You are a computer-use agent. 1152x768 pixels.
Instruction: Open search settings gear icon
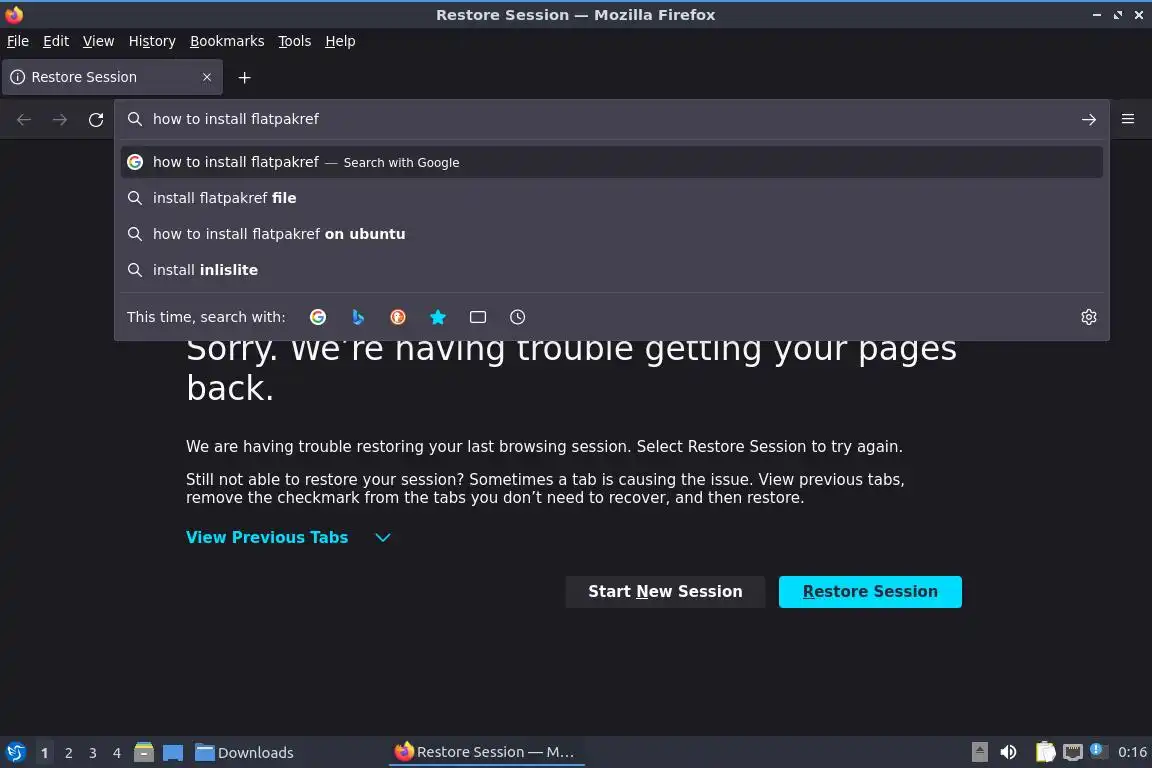[x=1089, y=317]
